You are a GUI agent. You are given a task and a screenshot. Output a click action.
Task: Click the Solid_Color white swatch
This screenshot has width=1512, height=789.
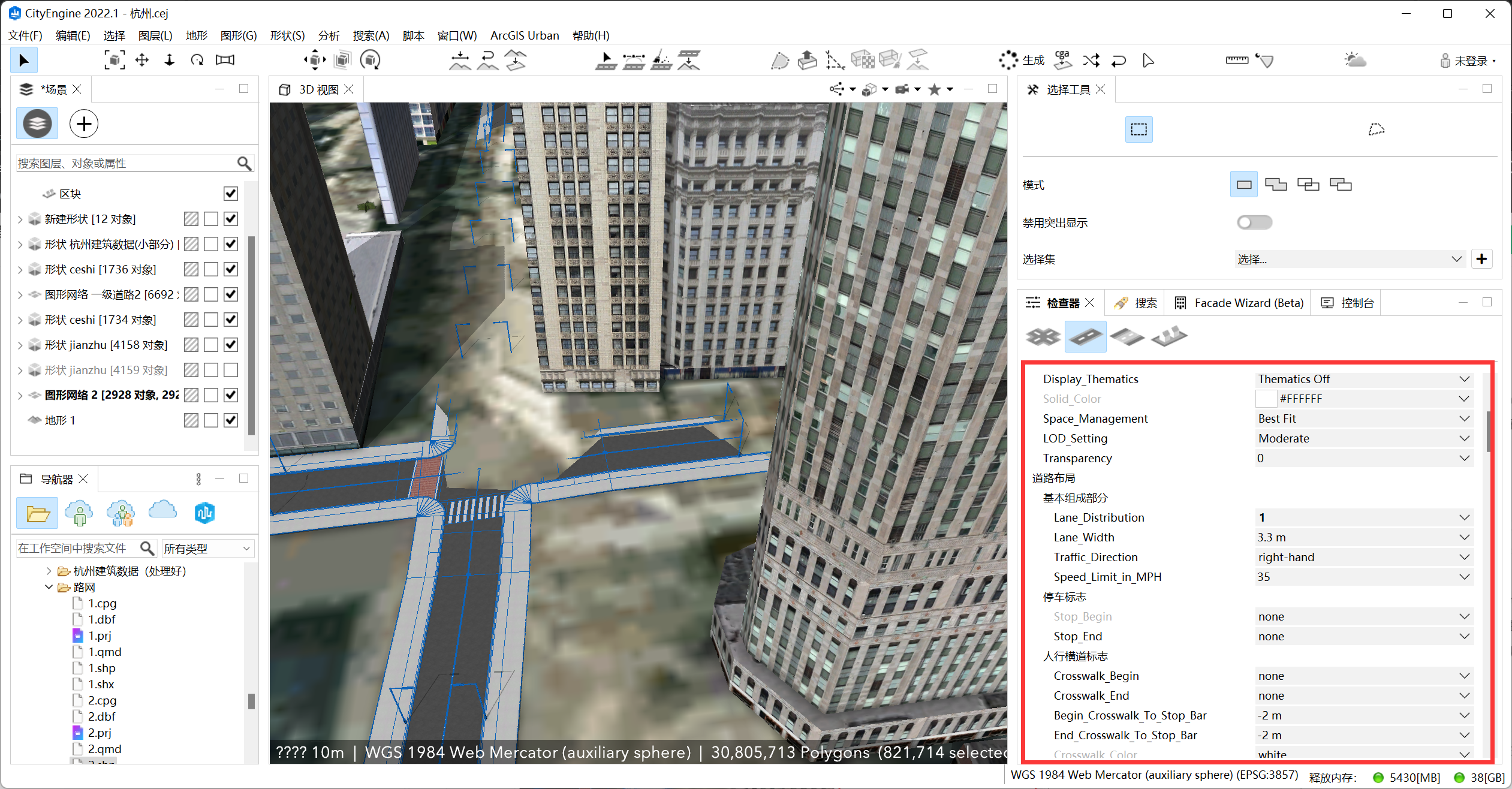pos(1266,399)
